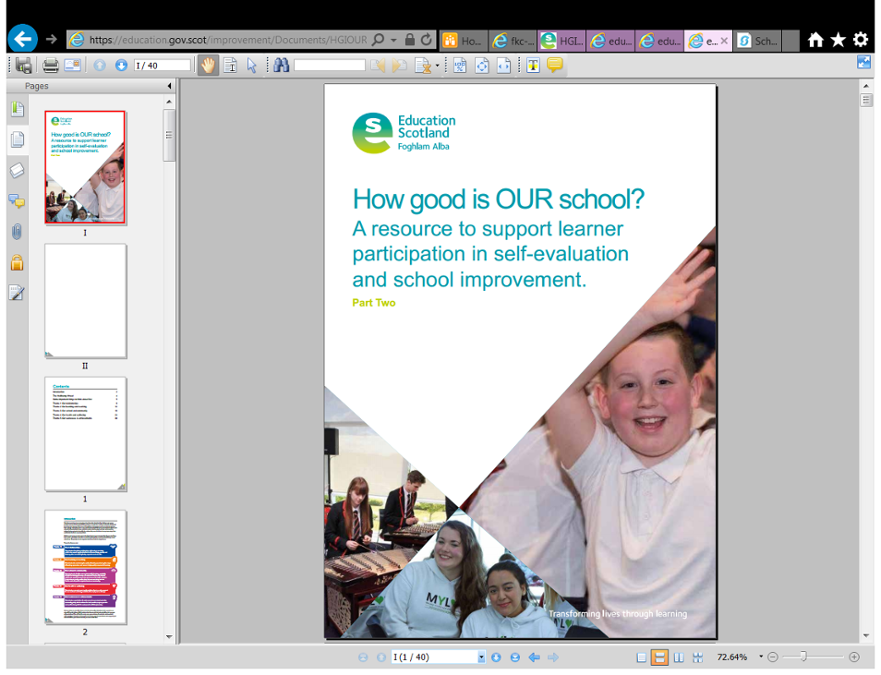The image size is (881, 675).
Task: Collapse the Pages panel with the arrow
Action: click(169, 86)
